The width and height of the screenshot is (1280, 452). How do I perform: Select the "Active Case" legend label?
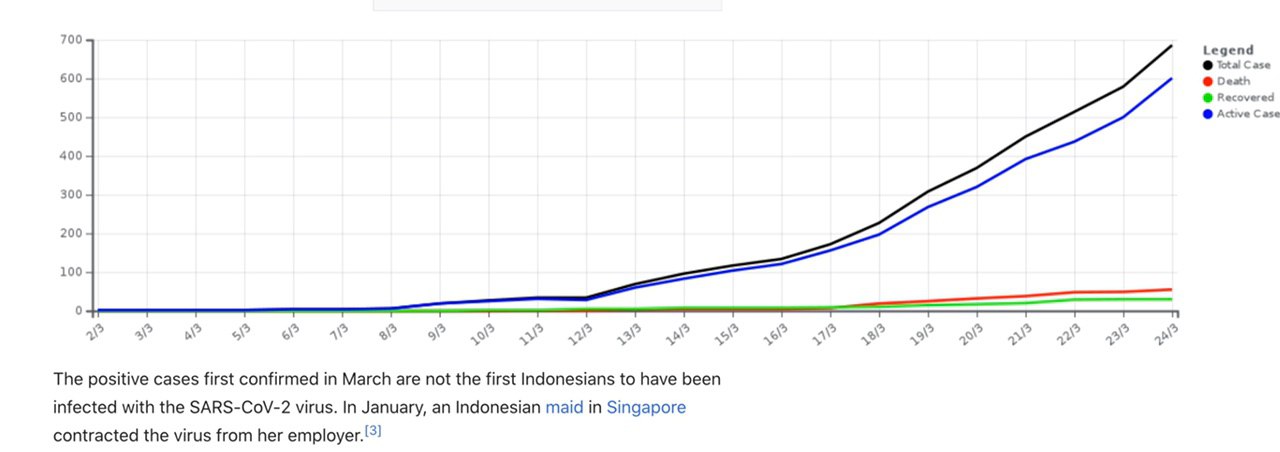pos(1247,114)
